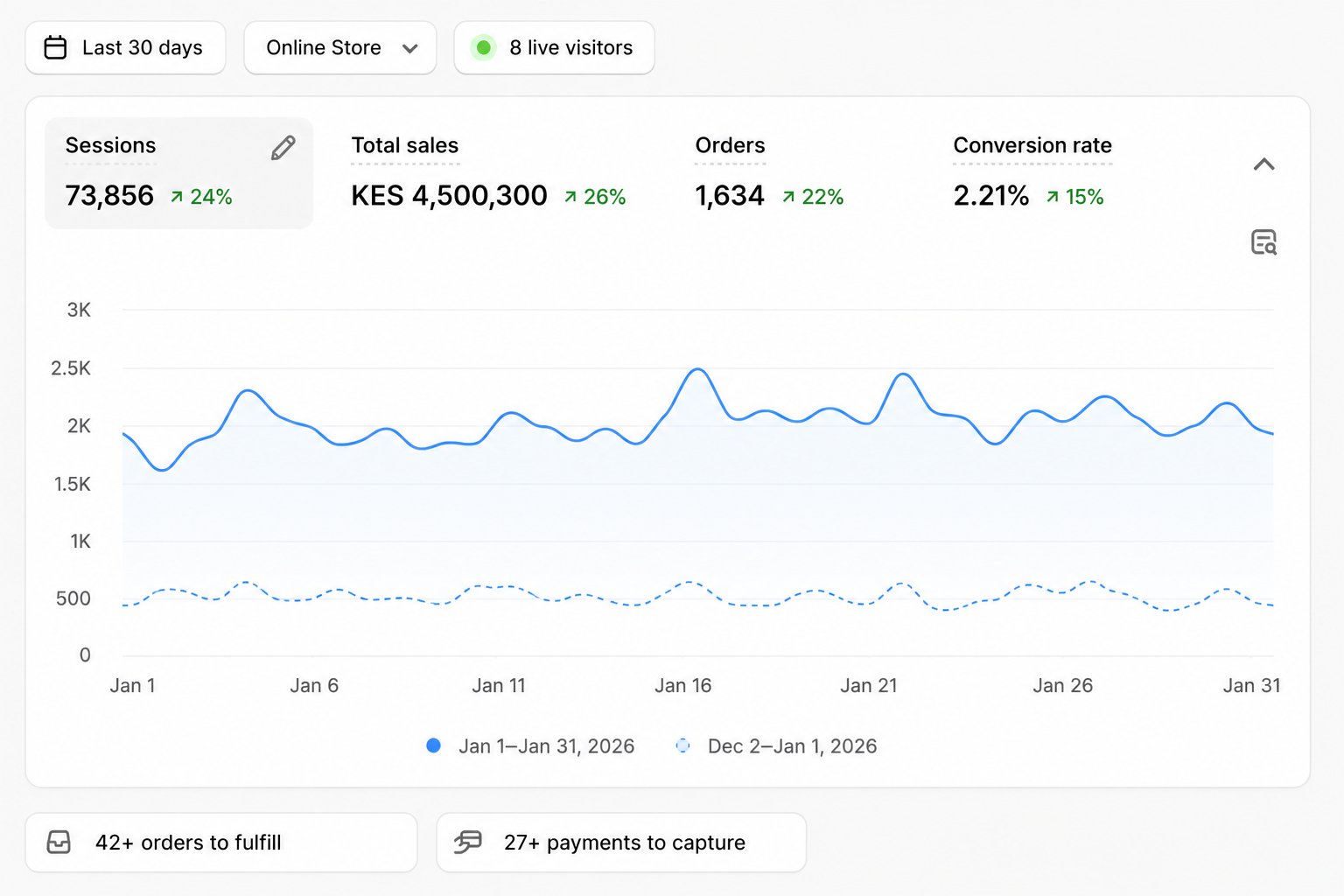
Task: Click the Total sales upward trend arrow
Action: (570, 197)
